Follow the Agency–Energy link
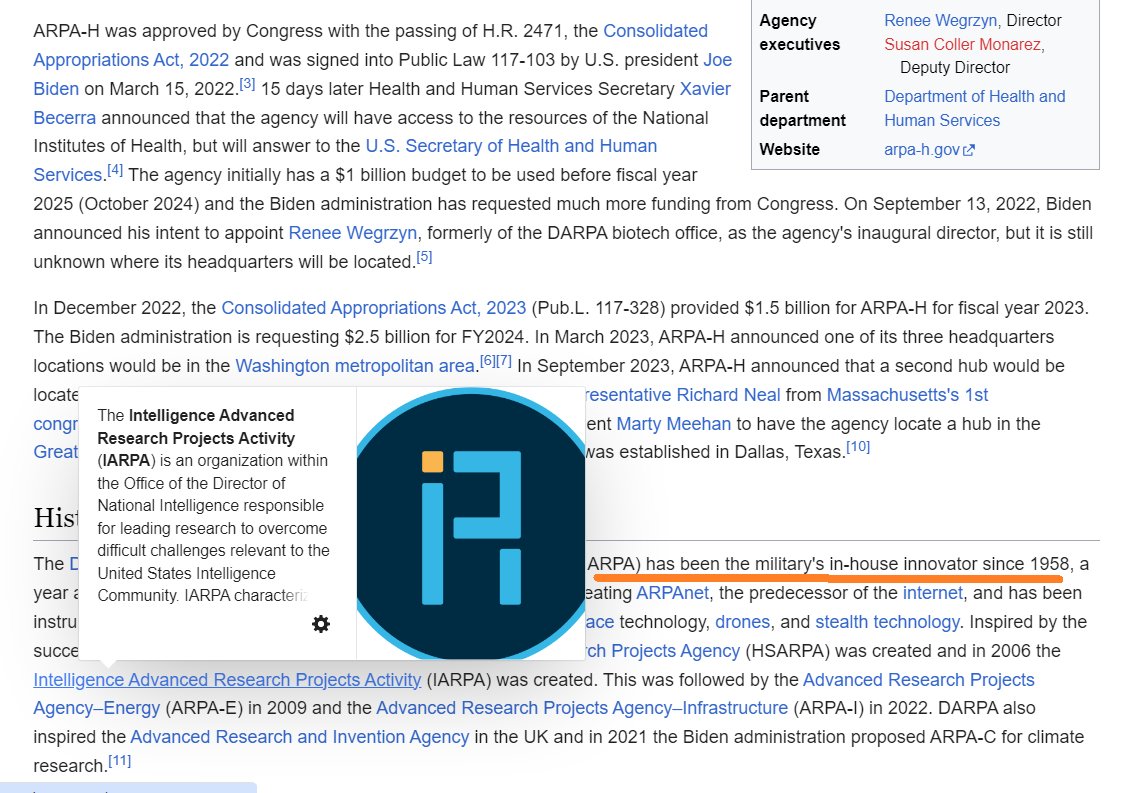Image resolution: width=1137 pixels, height=793 pixels. (96, 708)
